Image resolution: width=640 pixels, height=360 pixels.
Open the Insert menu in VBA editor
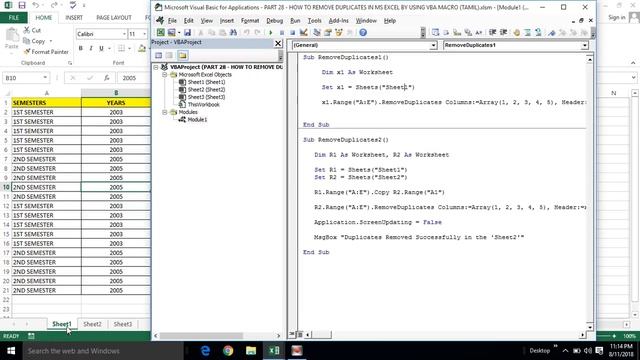(227, 20)
